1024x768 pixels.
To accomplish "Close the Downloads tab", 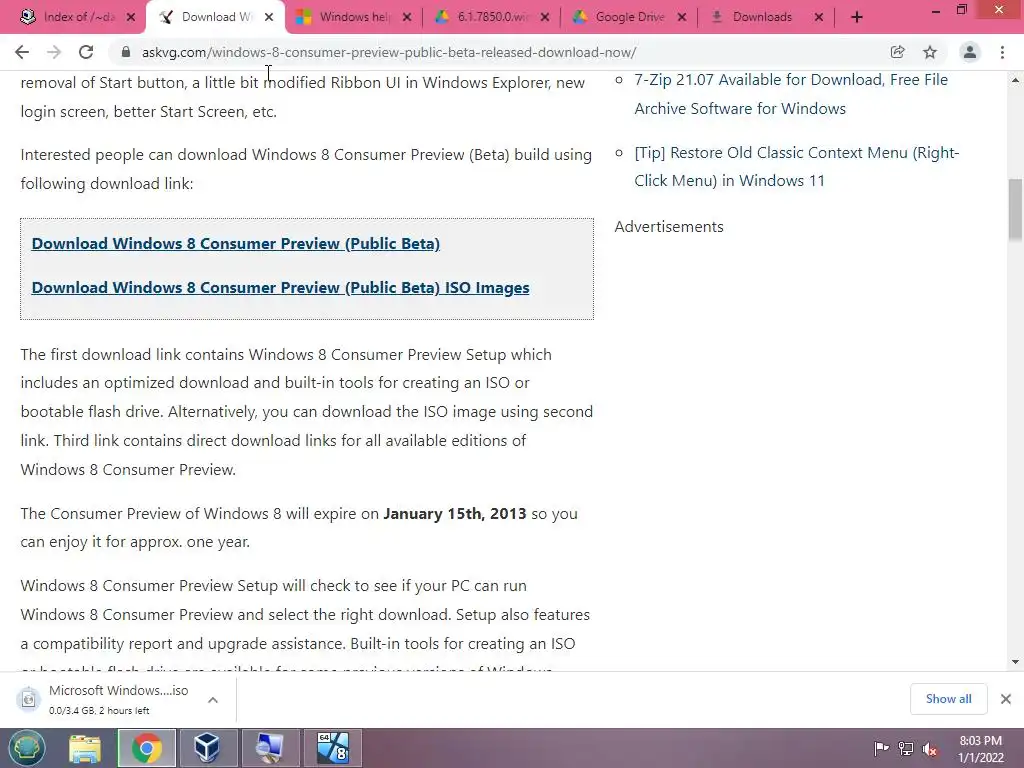I will [819, 17].
